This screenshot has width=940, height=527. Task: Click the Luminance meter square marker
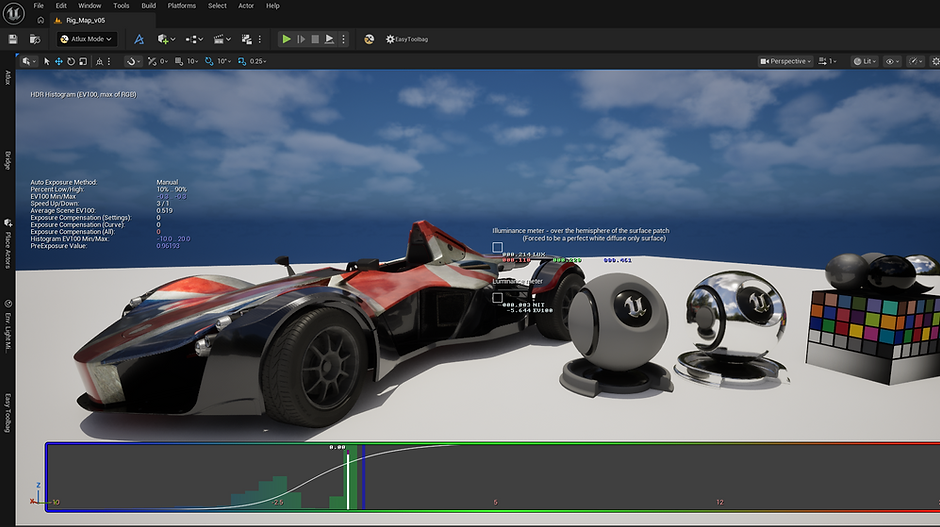[497, 297]
